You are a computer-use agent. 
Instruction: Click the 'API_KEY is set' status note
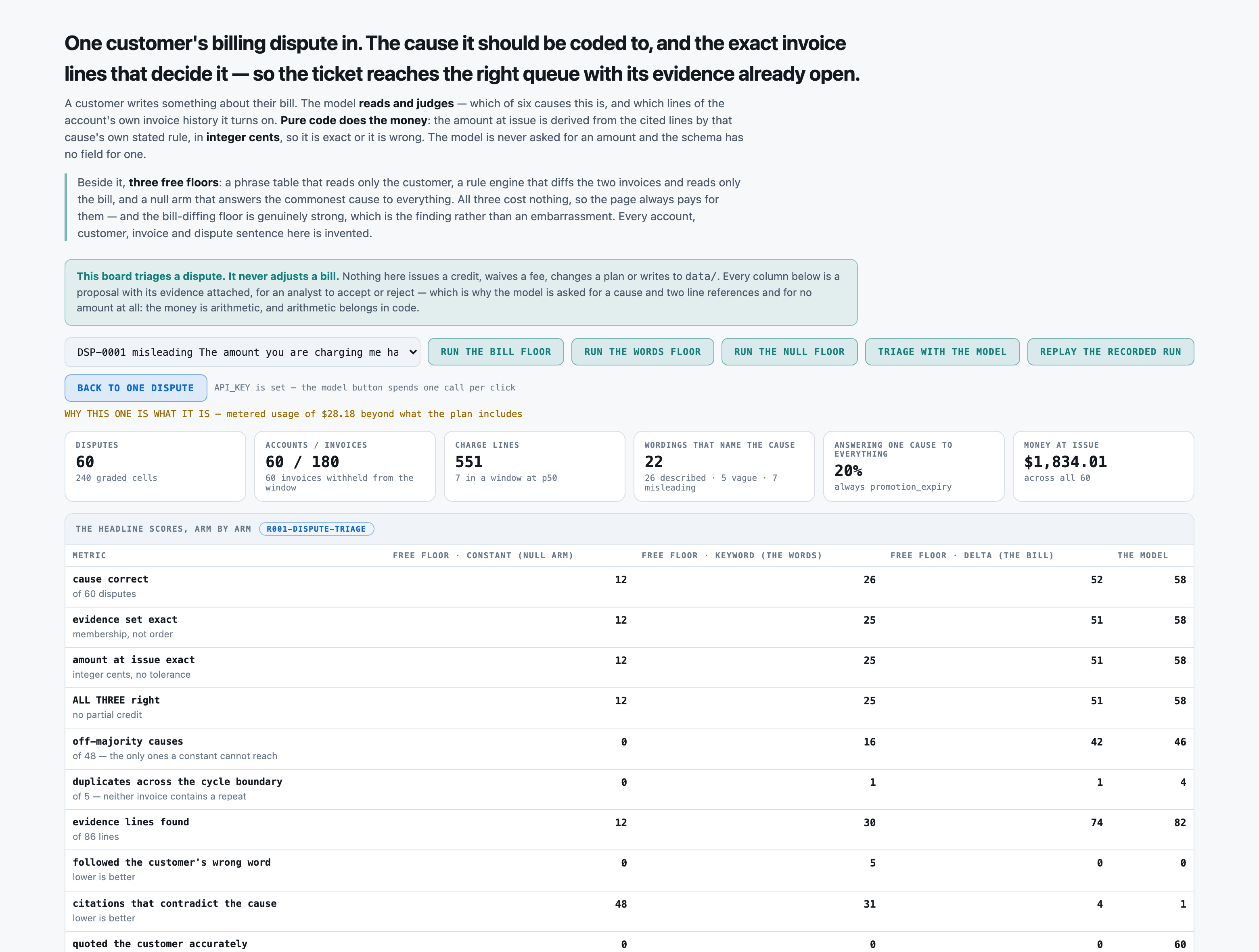(365, 388)
